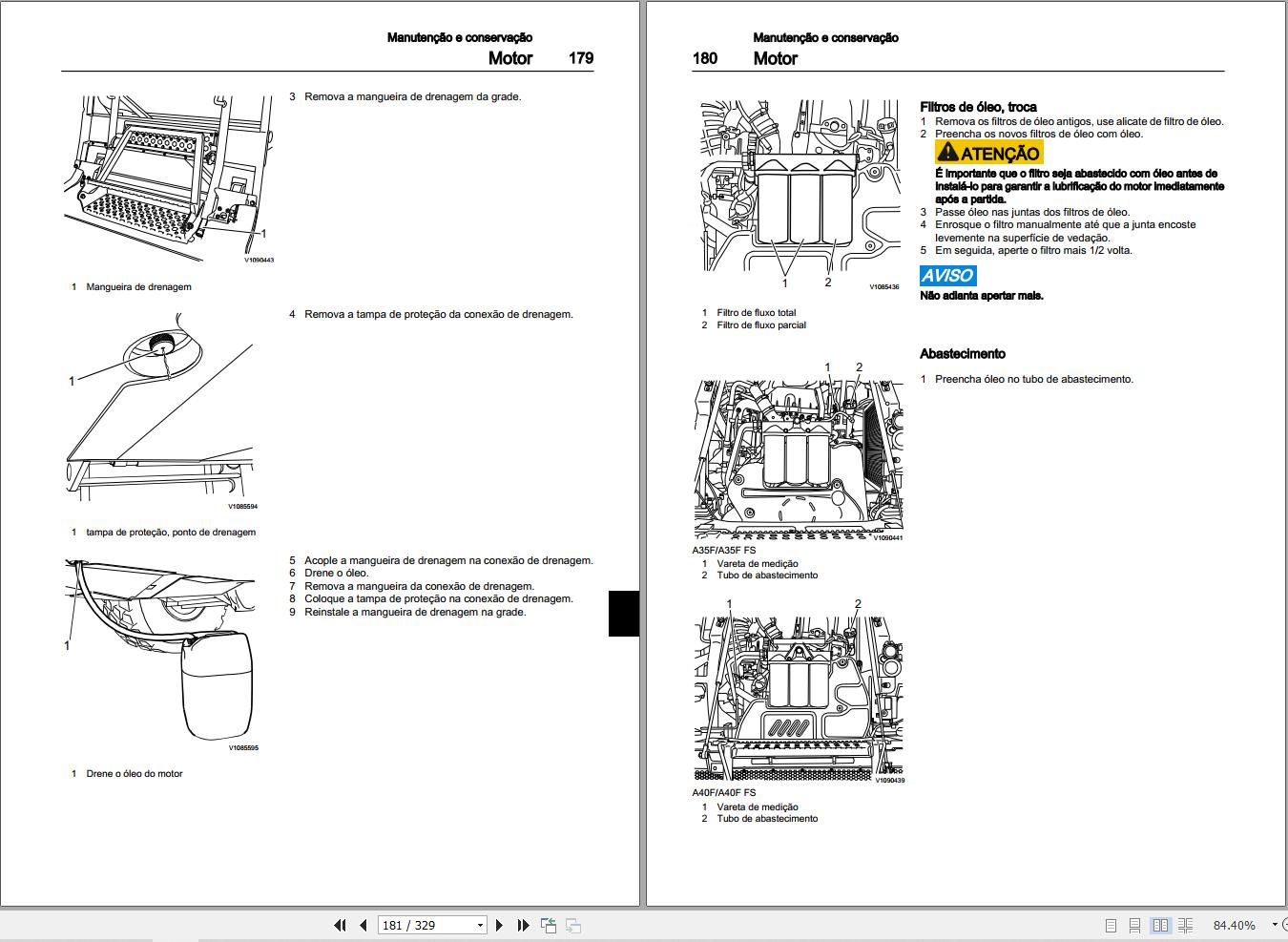Click 'Preencha óleo no tubo de abastecimento.'
The height and width of the screenshot is (942, 1288).
(1034, 379)
